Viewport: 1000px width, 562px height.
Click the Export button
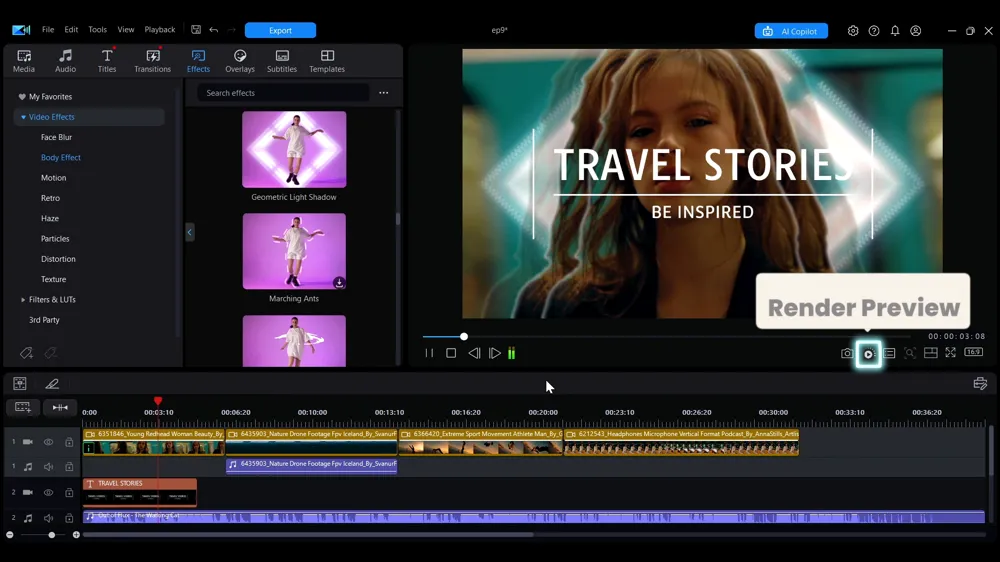point(280,30)
